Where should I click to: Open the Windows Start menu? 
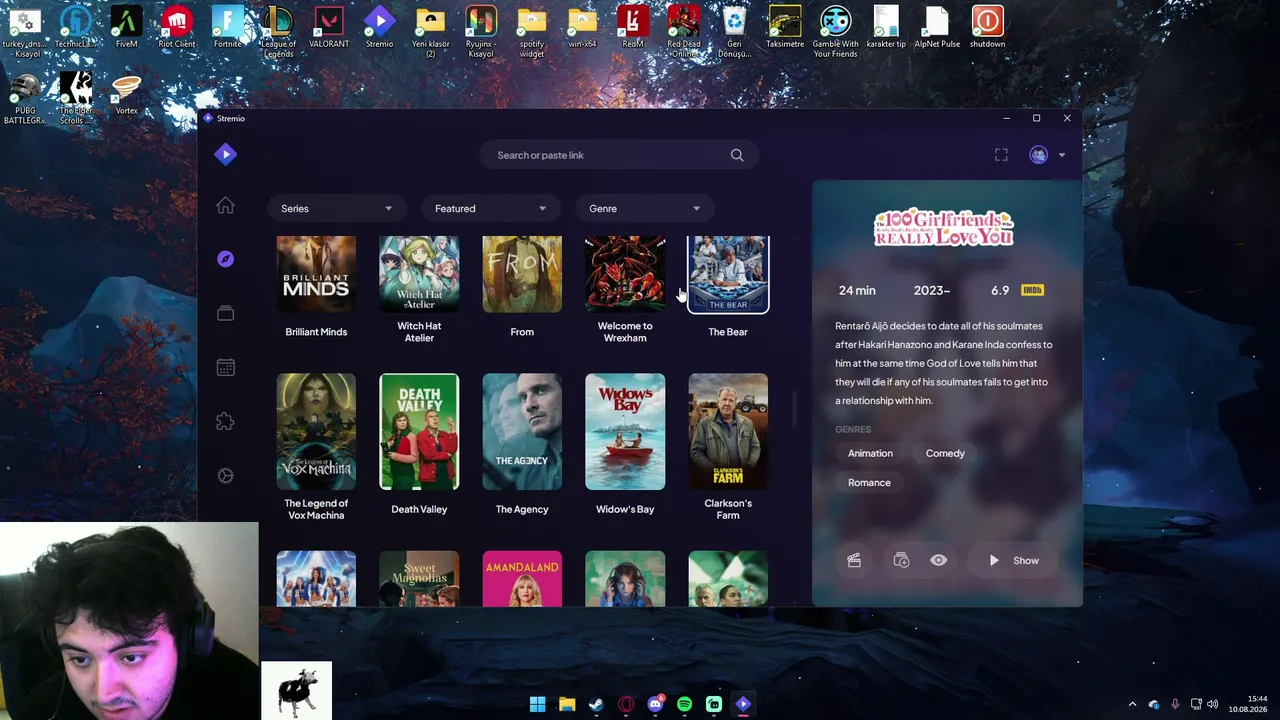(537, 705)
